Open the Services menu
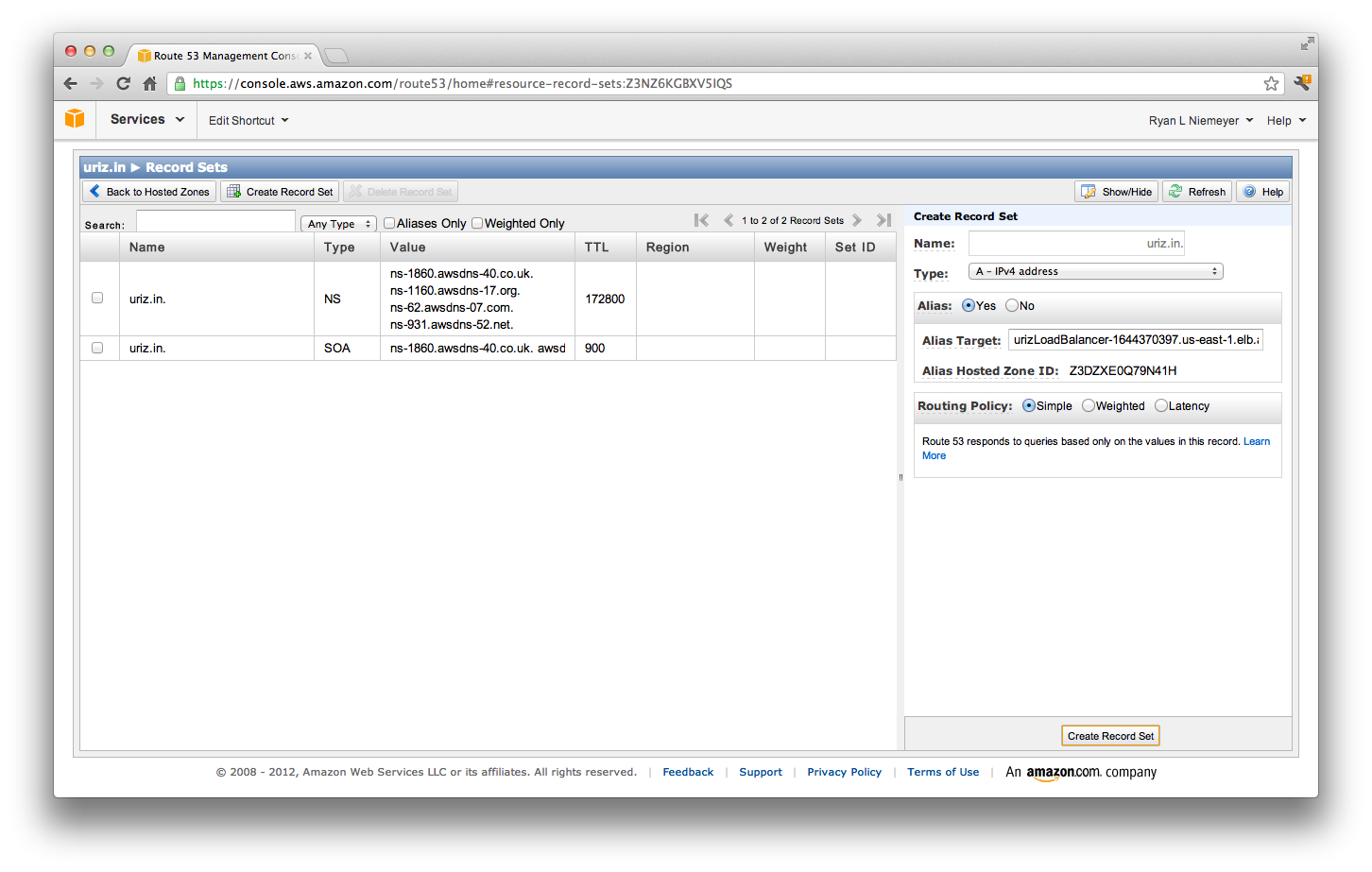Image resolution: width=1372 pixels, height=872 pixels. [146, 119]
